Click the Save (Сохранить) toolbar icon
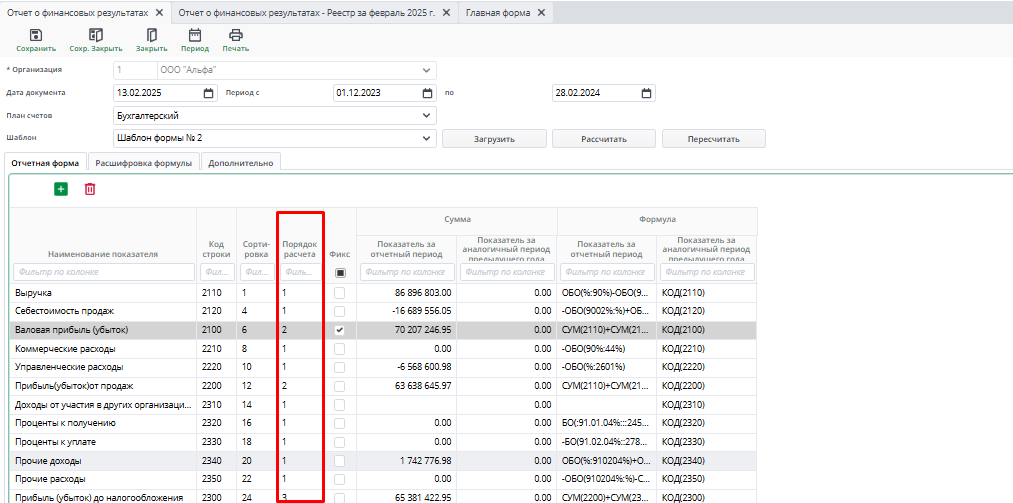 click(36, 35)
